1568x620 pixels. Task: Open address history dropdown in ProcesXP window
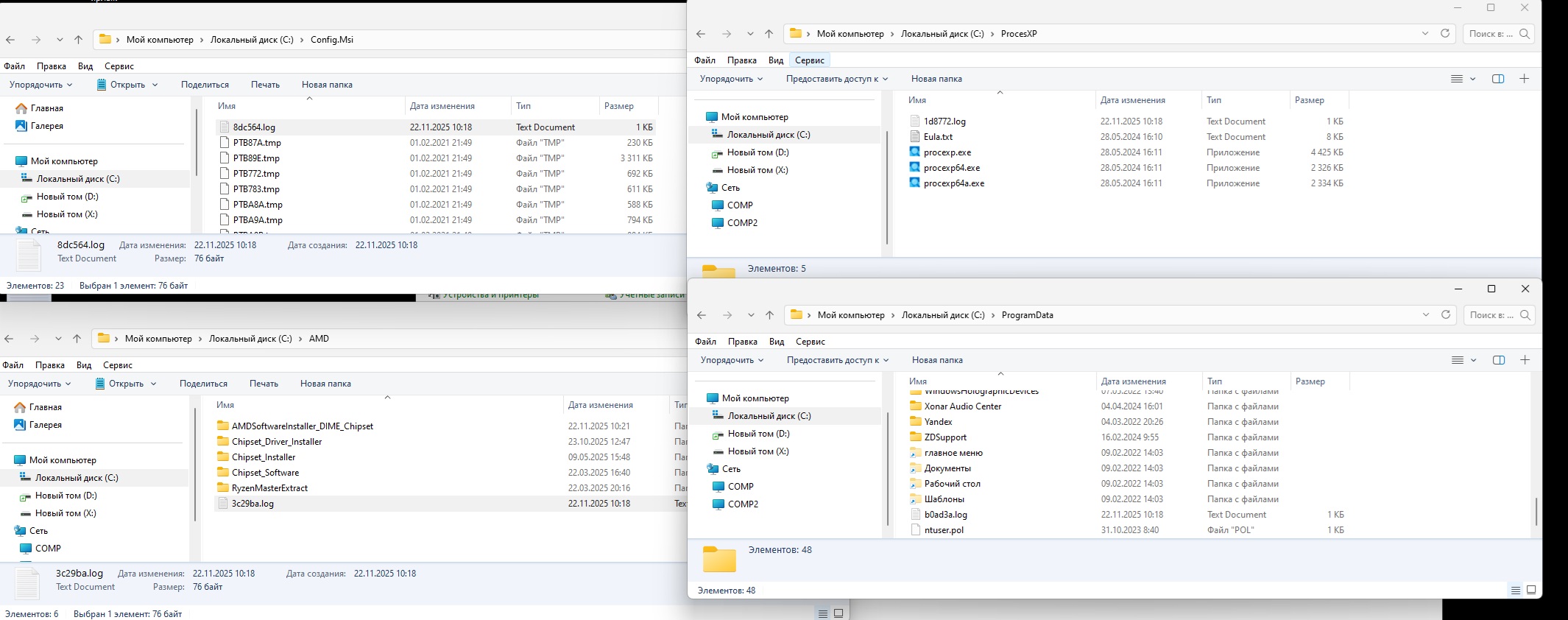tap(1425, 34)
